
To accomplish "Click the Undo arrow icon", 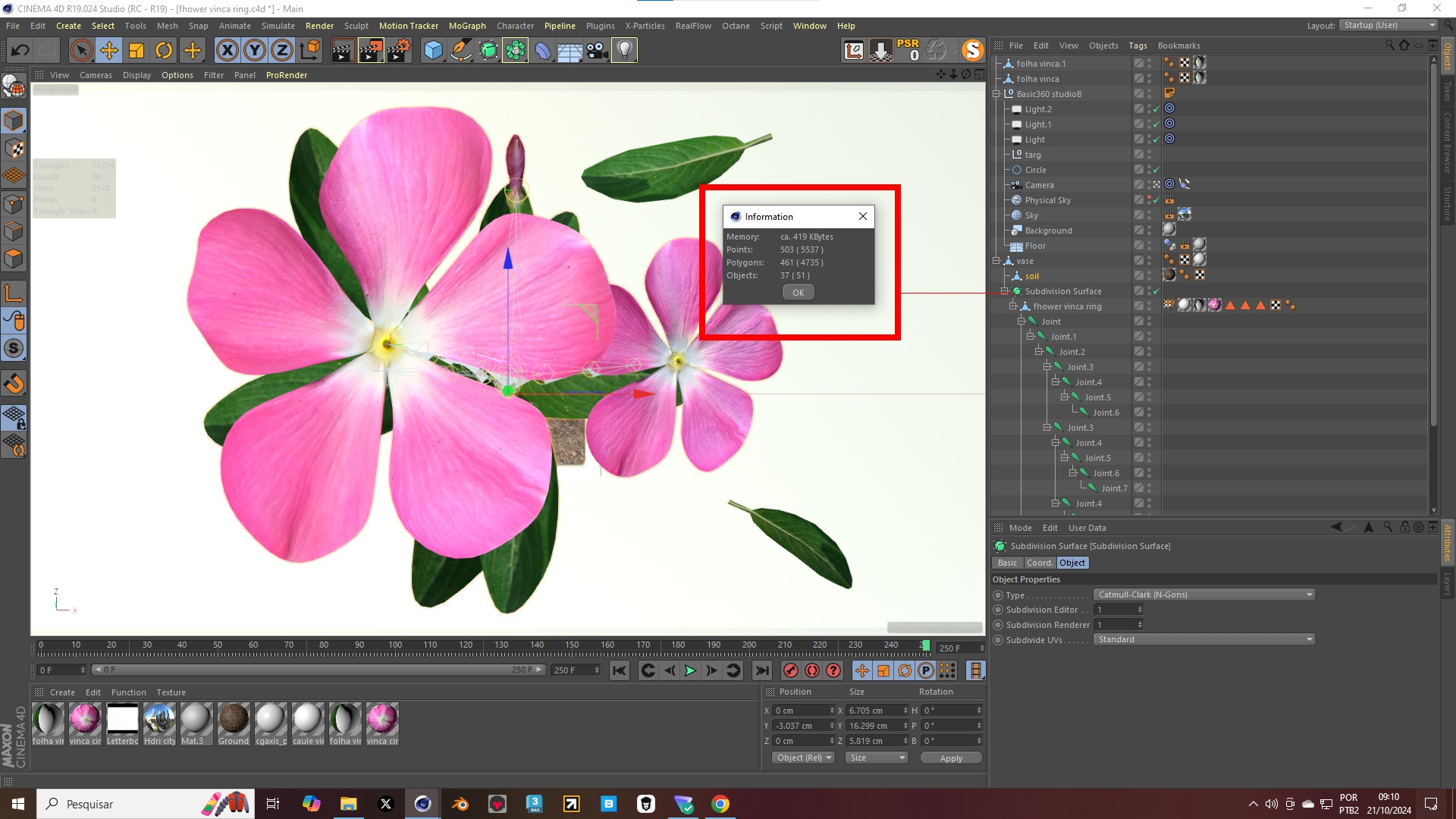I will click(x=20, y=51).
